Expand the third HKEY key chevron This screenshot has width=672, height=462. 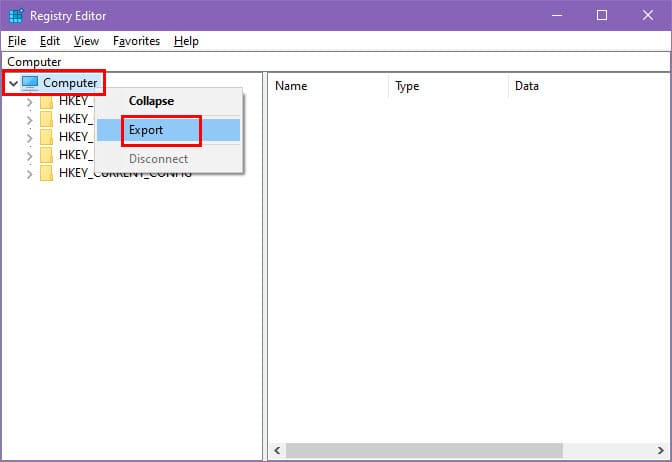click(29, 138)
